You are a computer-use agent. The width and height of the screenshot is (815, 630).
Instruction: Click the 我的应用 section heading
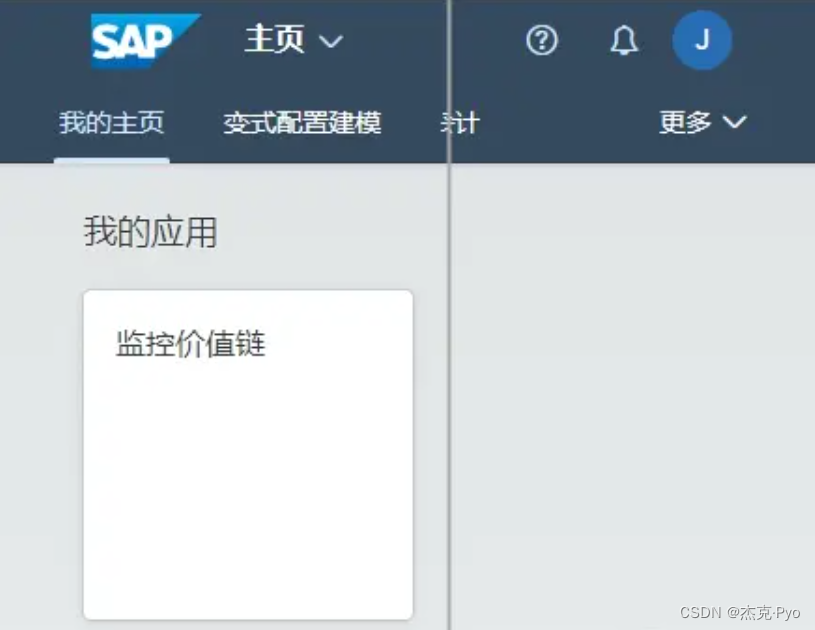[150, 232]
